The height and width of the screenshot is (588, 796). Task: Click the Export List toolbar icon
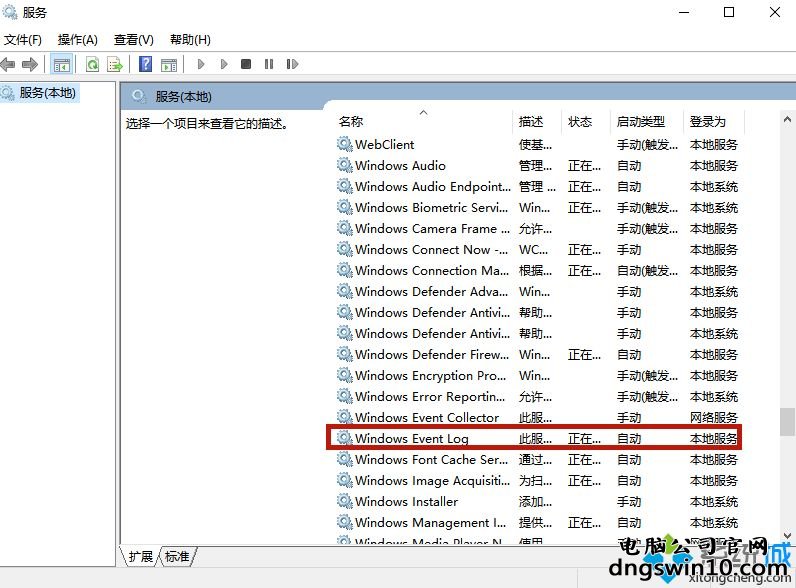tap(115, 64)
